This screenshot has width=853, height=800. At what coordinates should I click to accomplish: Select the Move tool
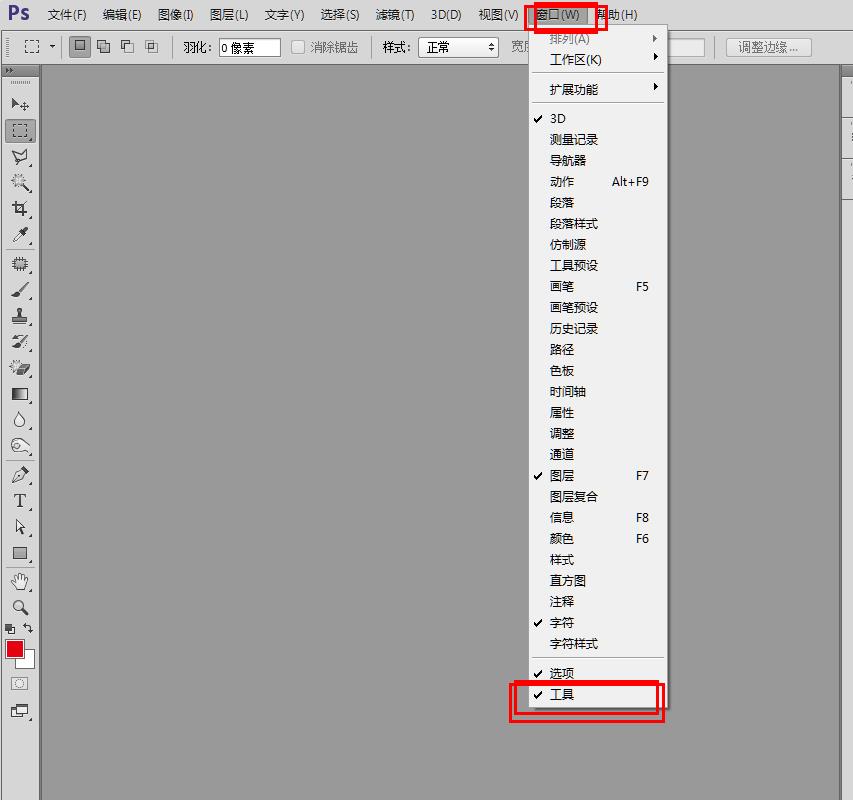pyautogui.click(x=20, y=104)
